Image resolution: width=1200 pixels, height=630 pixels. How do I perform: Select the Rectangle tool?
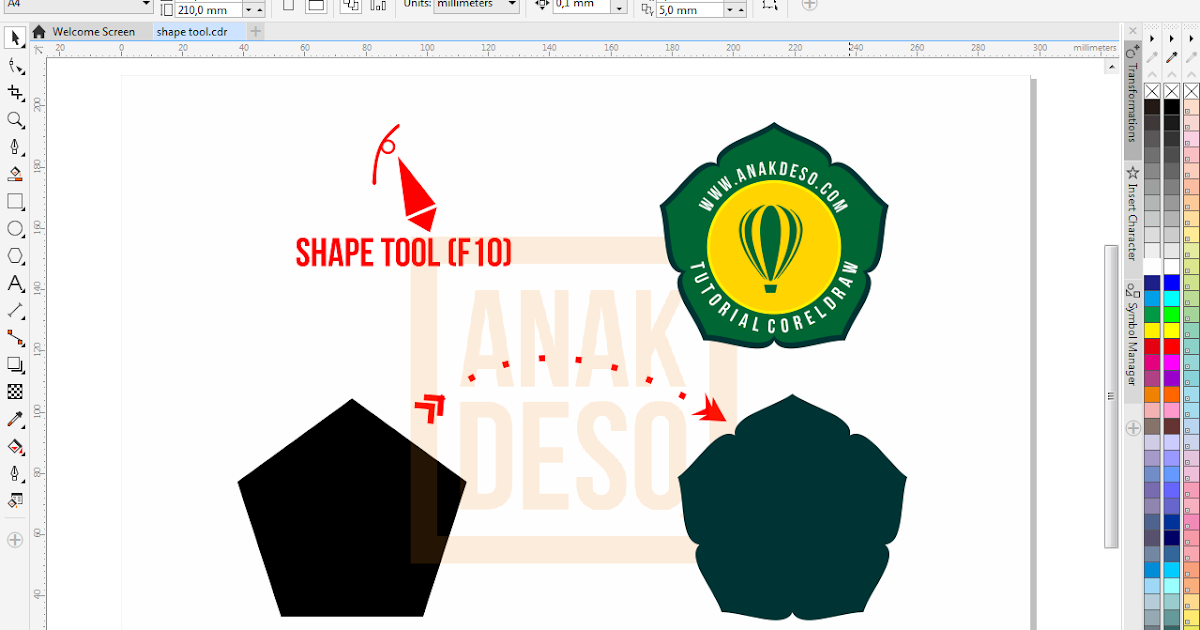15,201
